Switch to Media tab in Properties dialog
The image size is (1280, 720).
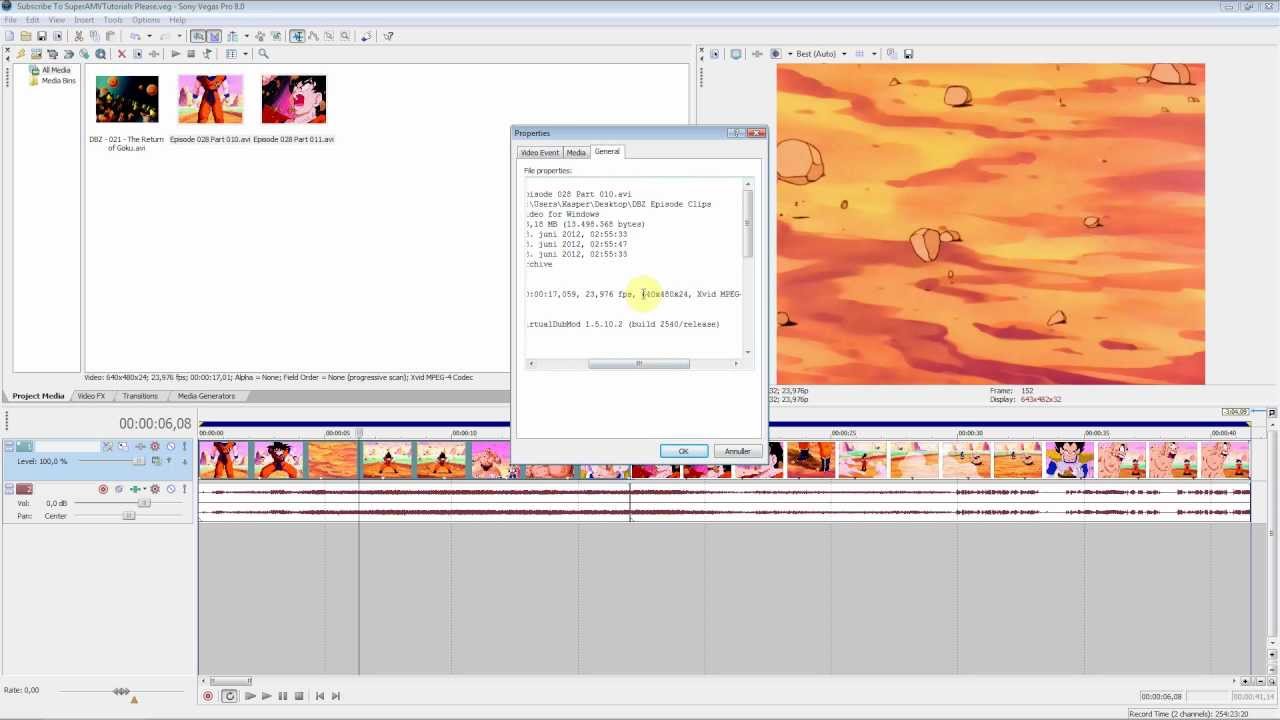point(576,152)
